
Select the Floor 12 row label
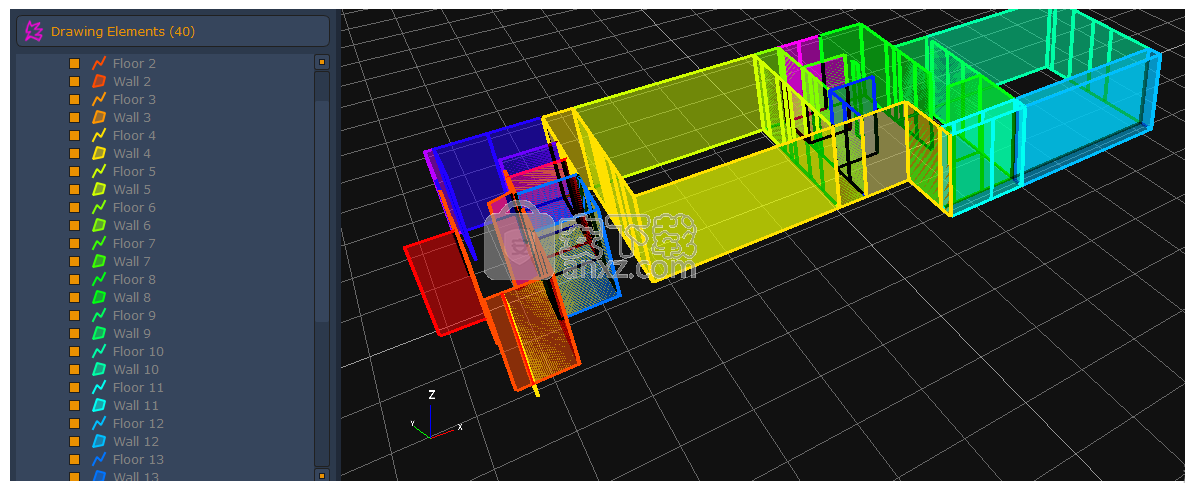tap(138, 423)
